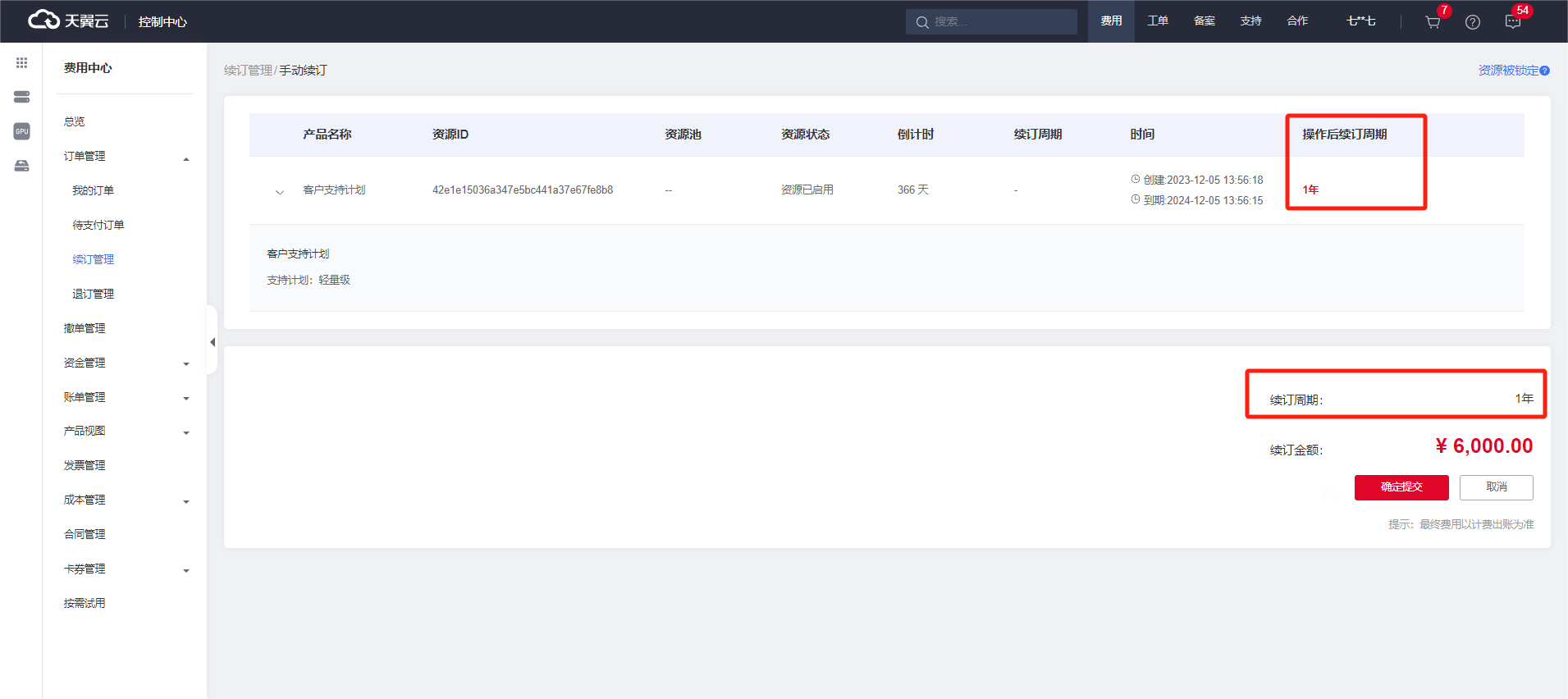Open the 工单 top navigation tab
The height and width of the screenshot is (699, 1568).
(x=1158, y=21)
